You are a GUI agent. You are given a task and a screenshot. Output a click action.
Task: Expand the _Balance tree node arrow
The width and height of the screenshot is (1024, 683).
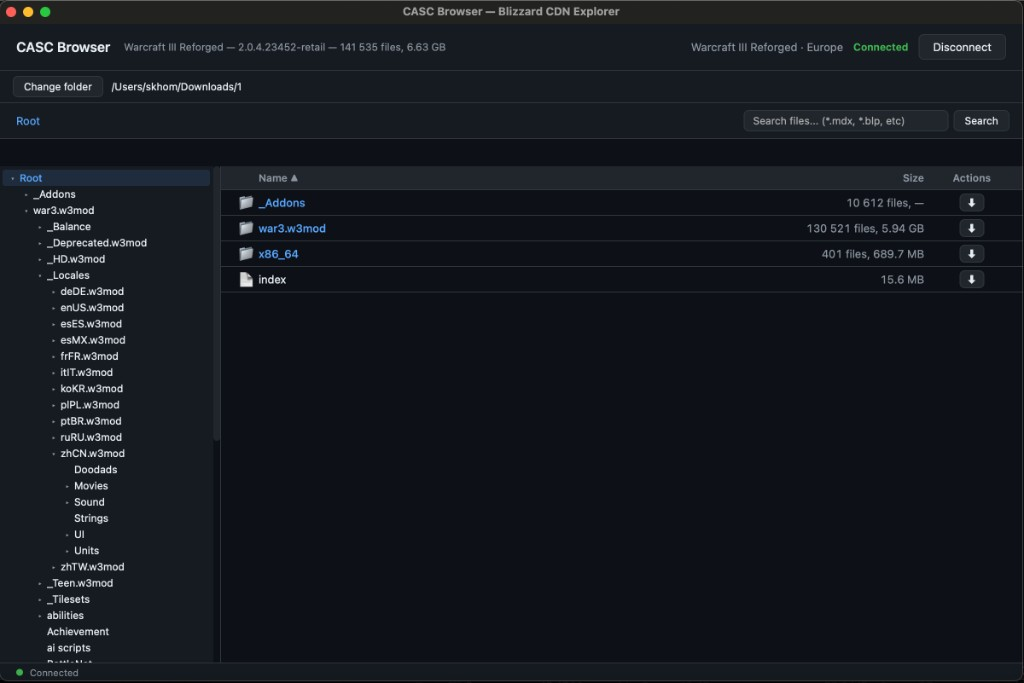point(40,227)
